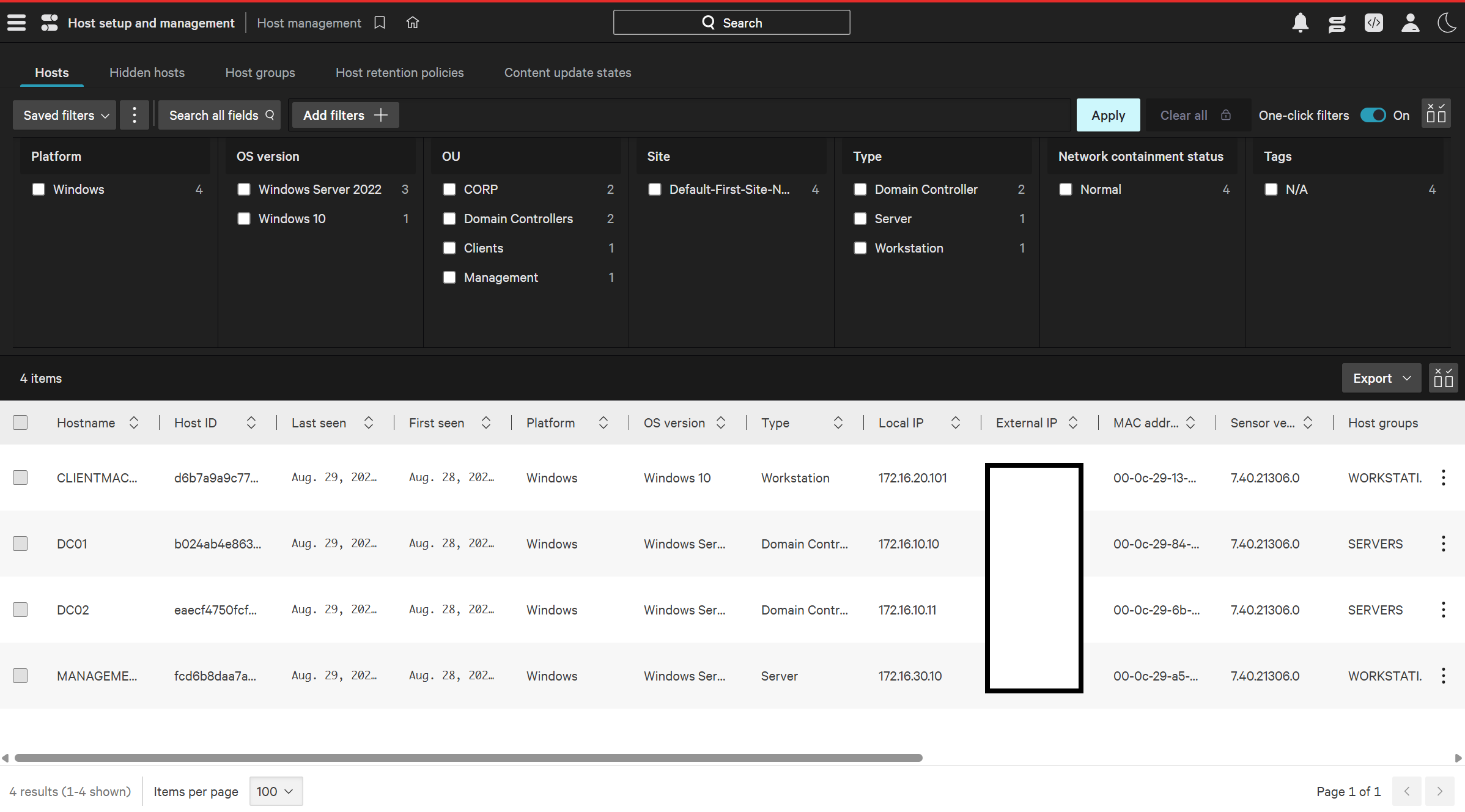Bookmark the Host management page

(380, 23)
